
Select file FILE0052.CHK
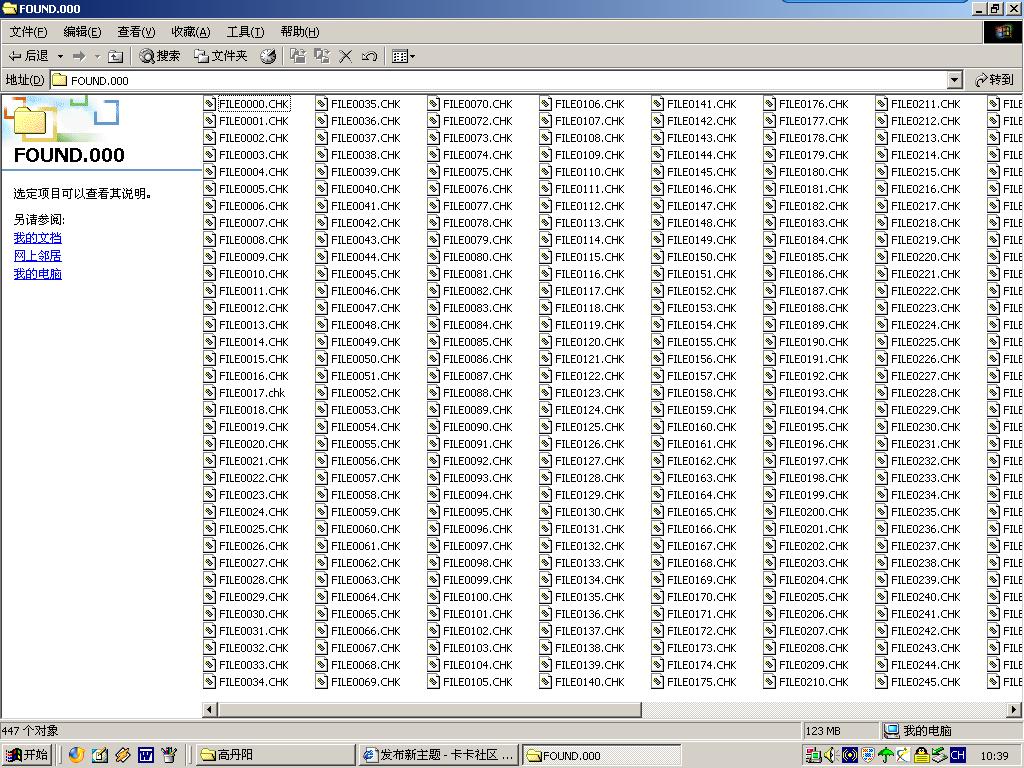[x=366, y=392]
